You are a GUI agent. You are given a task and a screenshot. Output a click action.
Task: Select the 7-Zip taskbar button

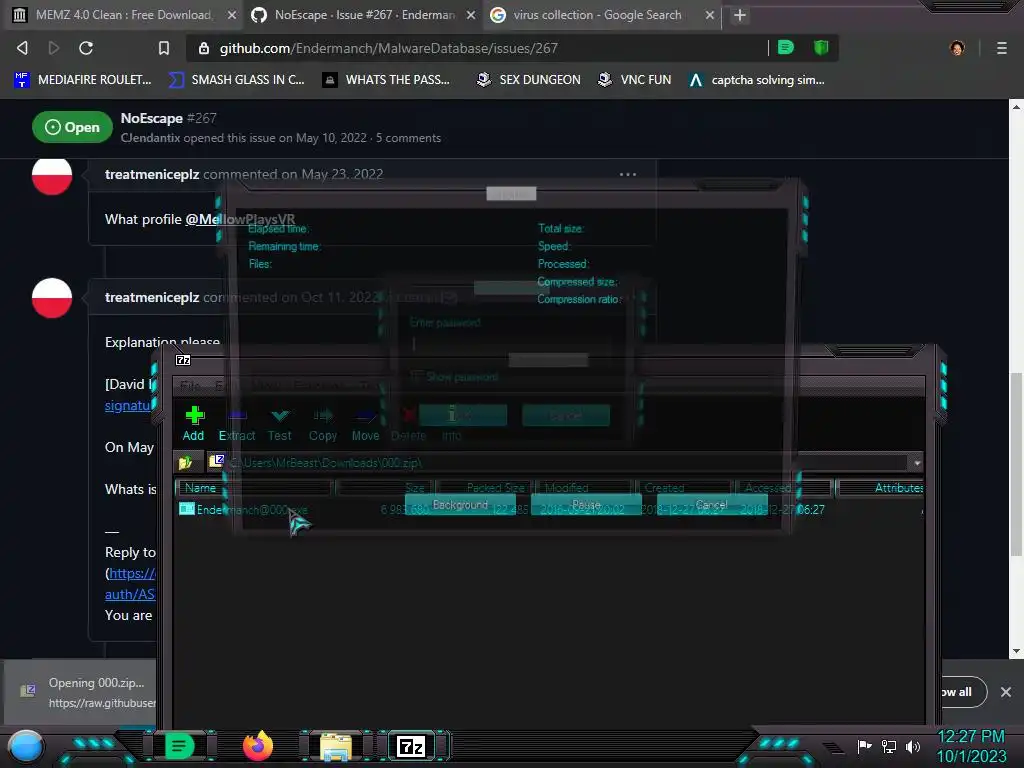point(411,746)
